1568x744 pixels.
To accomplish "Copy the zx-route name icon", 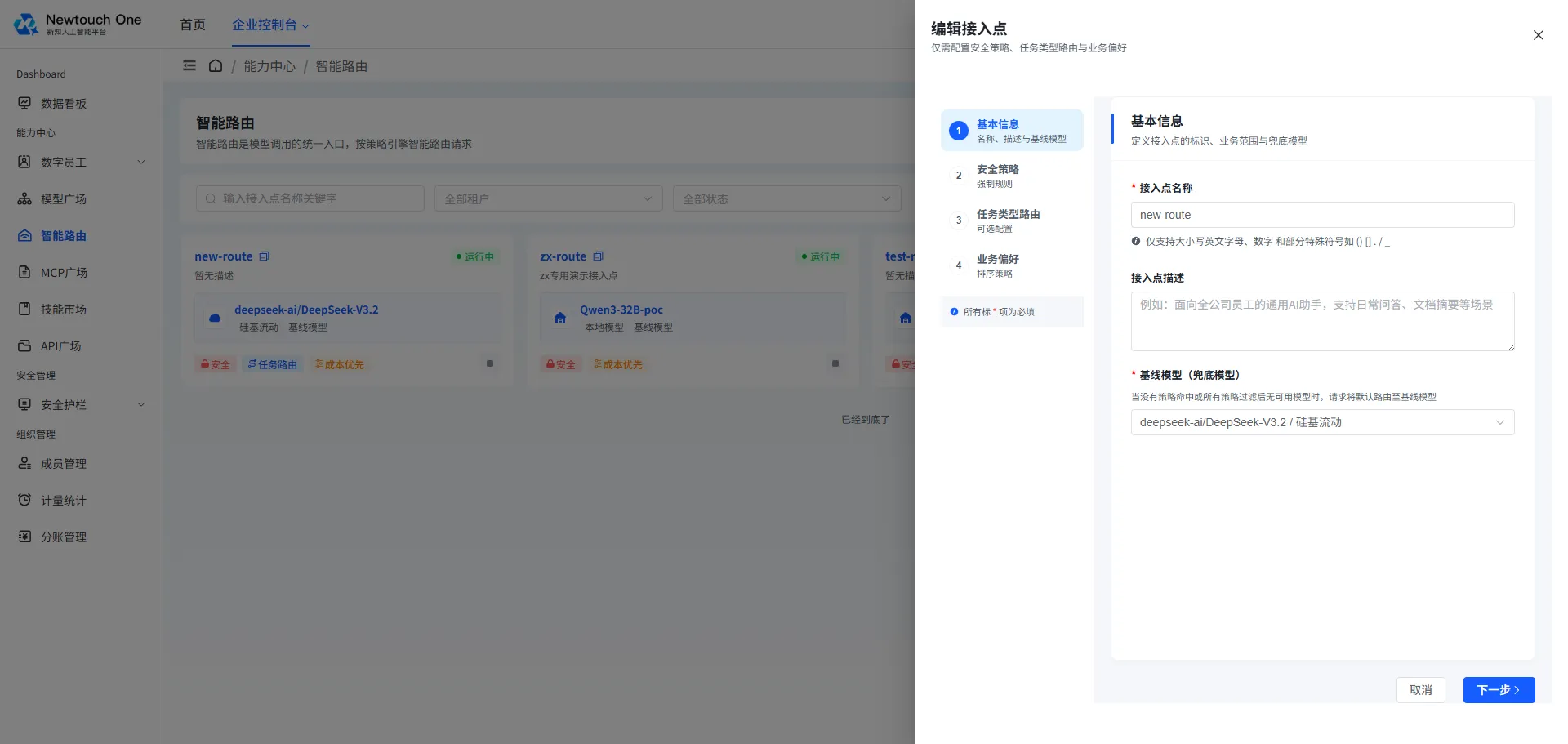I will 598,256.
